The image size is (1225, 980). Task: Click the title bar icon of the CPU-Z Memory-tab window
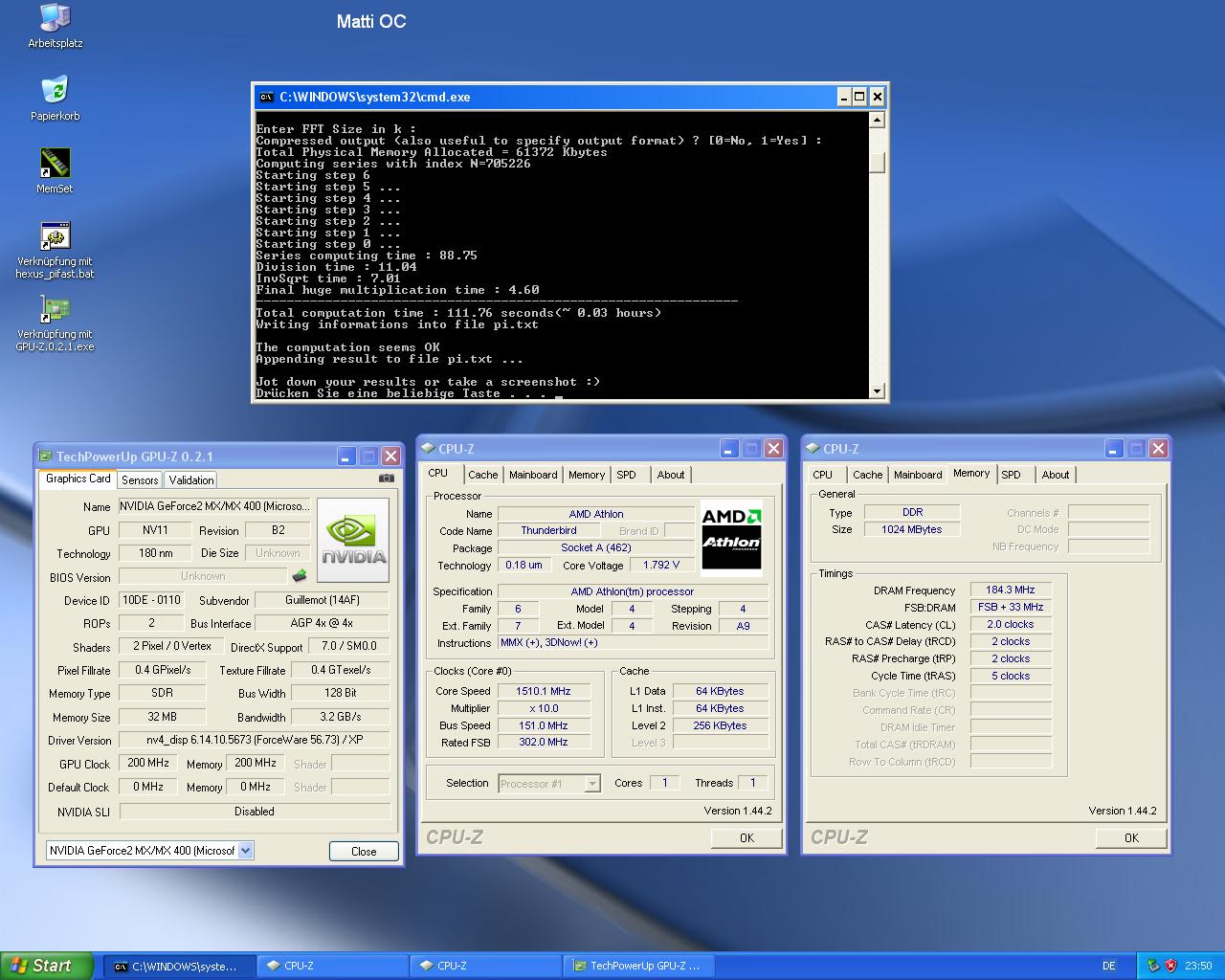[x=813, y=448]
